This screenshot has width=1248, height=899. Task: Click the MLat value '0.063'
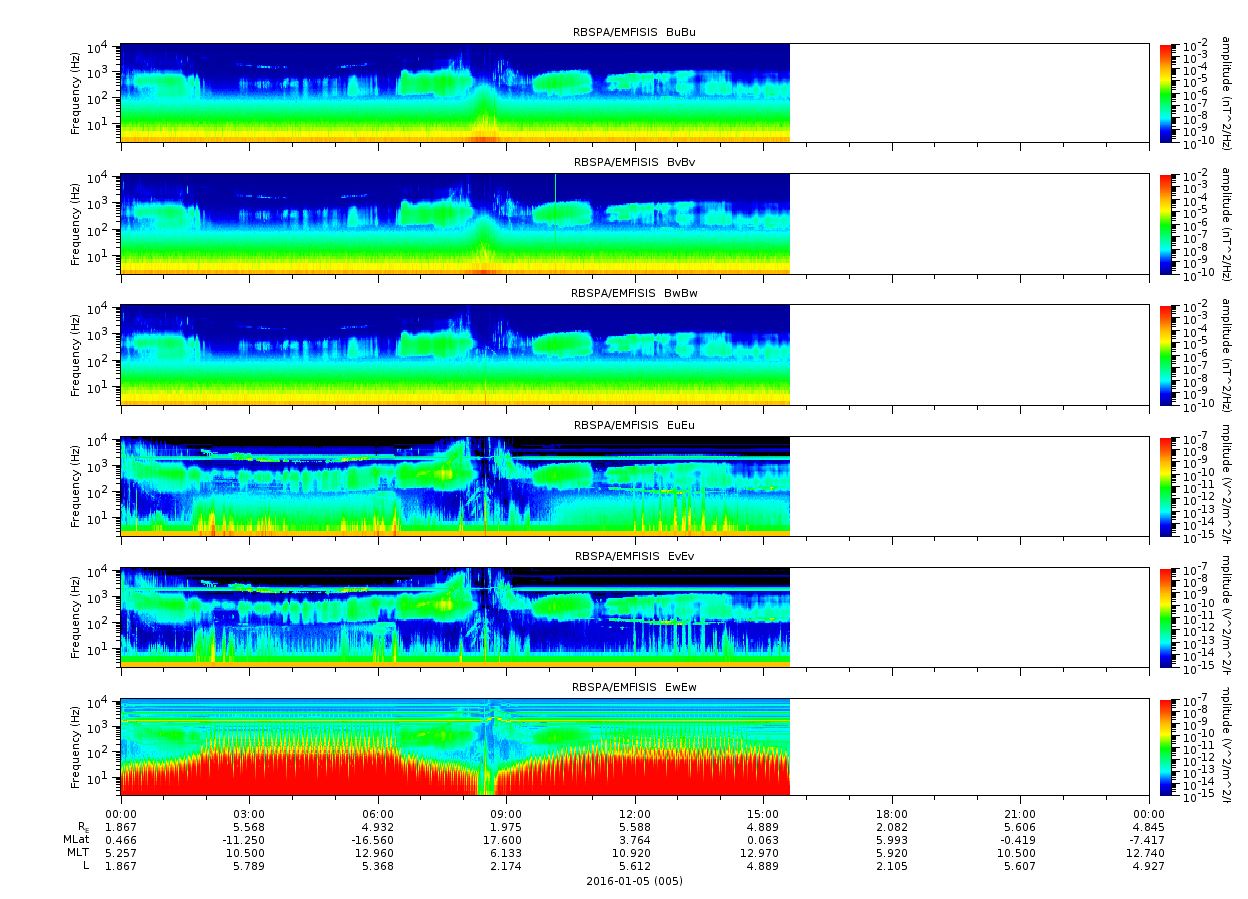(x=763, y=839)
